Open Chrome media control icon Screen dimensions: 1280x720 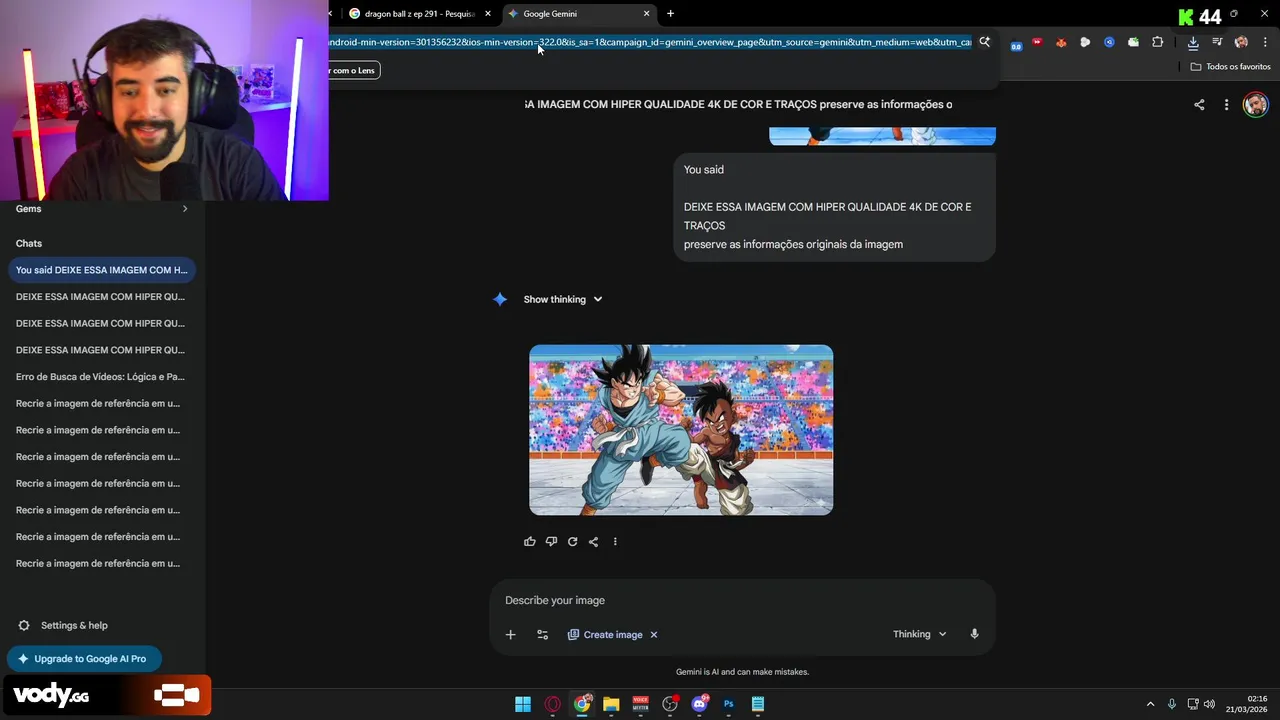(x=1217, y=42)
